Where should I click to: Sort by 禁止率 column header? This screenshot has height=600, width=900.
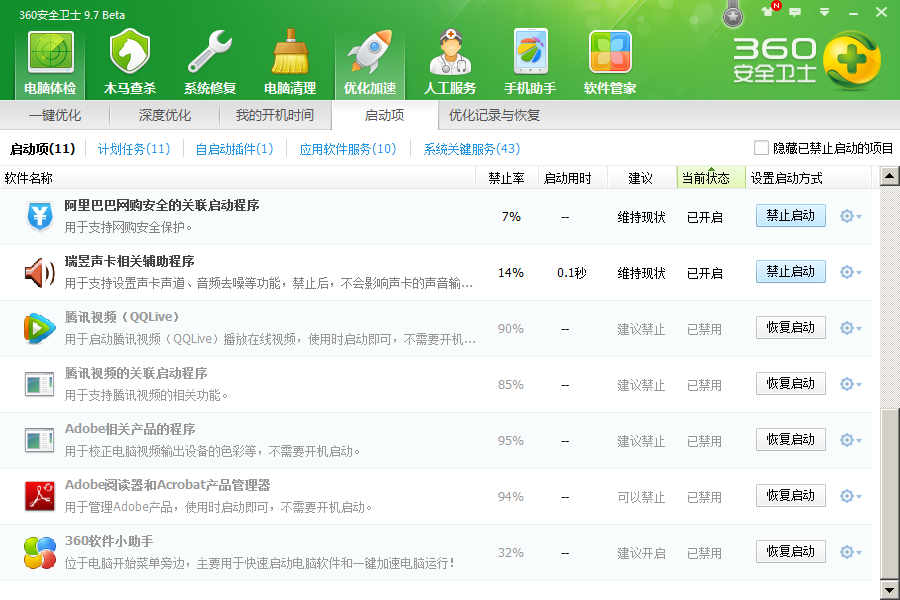tap(506, 178)
